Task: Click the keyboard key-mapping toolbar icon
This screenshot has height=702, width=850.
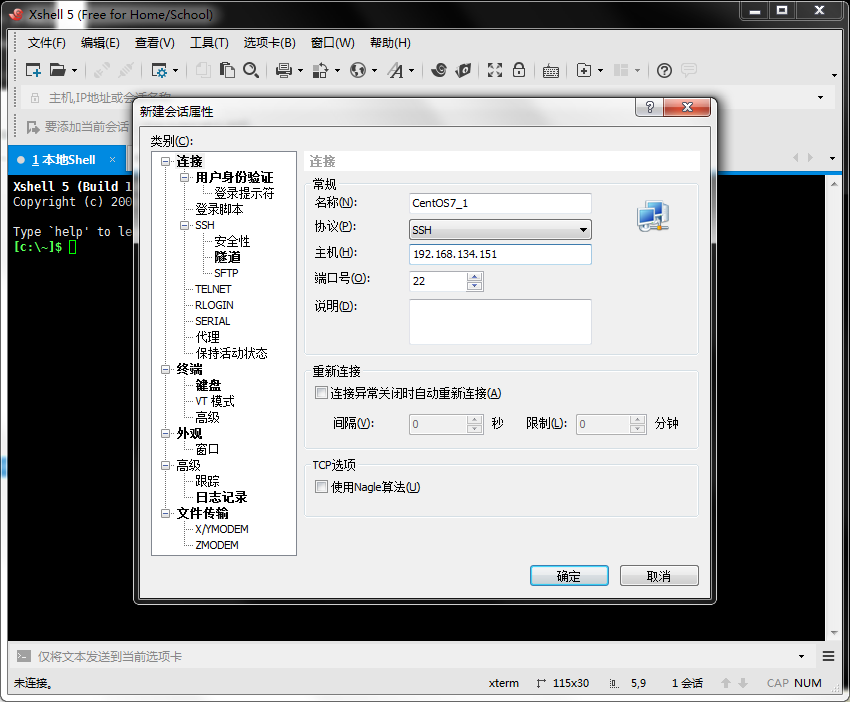Action: pos(551,71)
